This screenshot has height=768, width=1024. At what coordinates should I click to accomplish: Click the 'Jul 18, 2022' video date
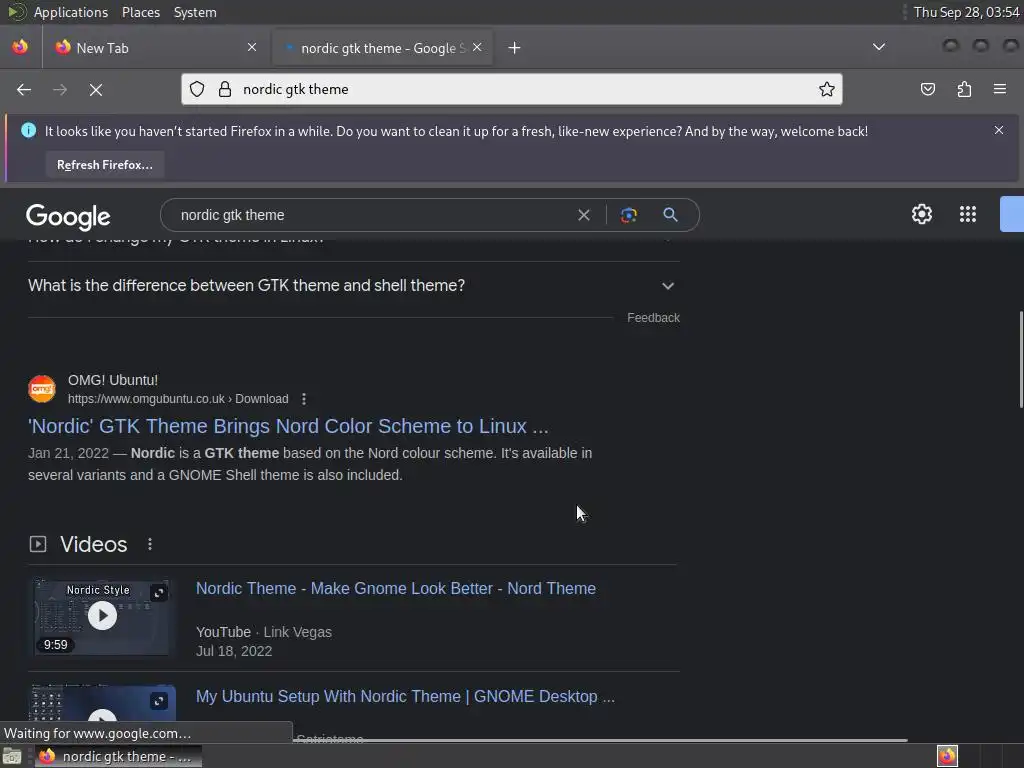pyautogui.click(x=234, y=651)
